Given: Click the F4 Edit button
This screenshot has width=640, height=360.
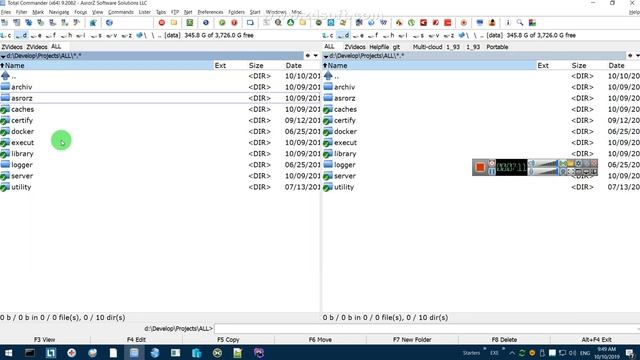Looking at the screenshot, I should click(x=136, y=340).
